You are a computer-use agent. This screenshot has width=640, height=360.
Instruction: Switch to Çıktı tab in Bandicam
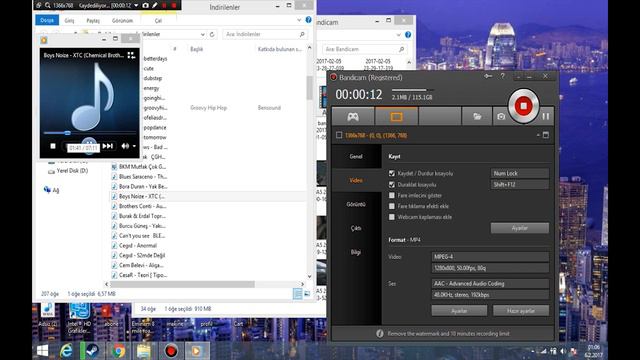(x=356, y=228)
